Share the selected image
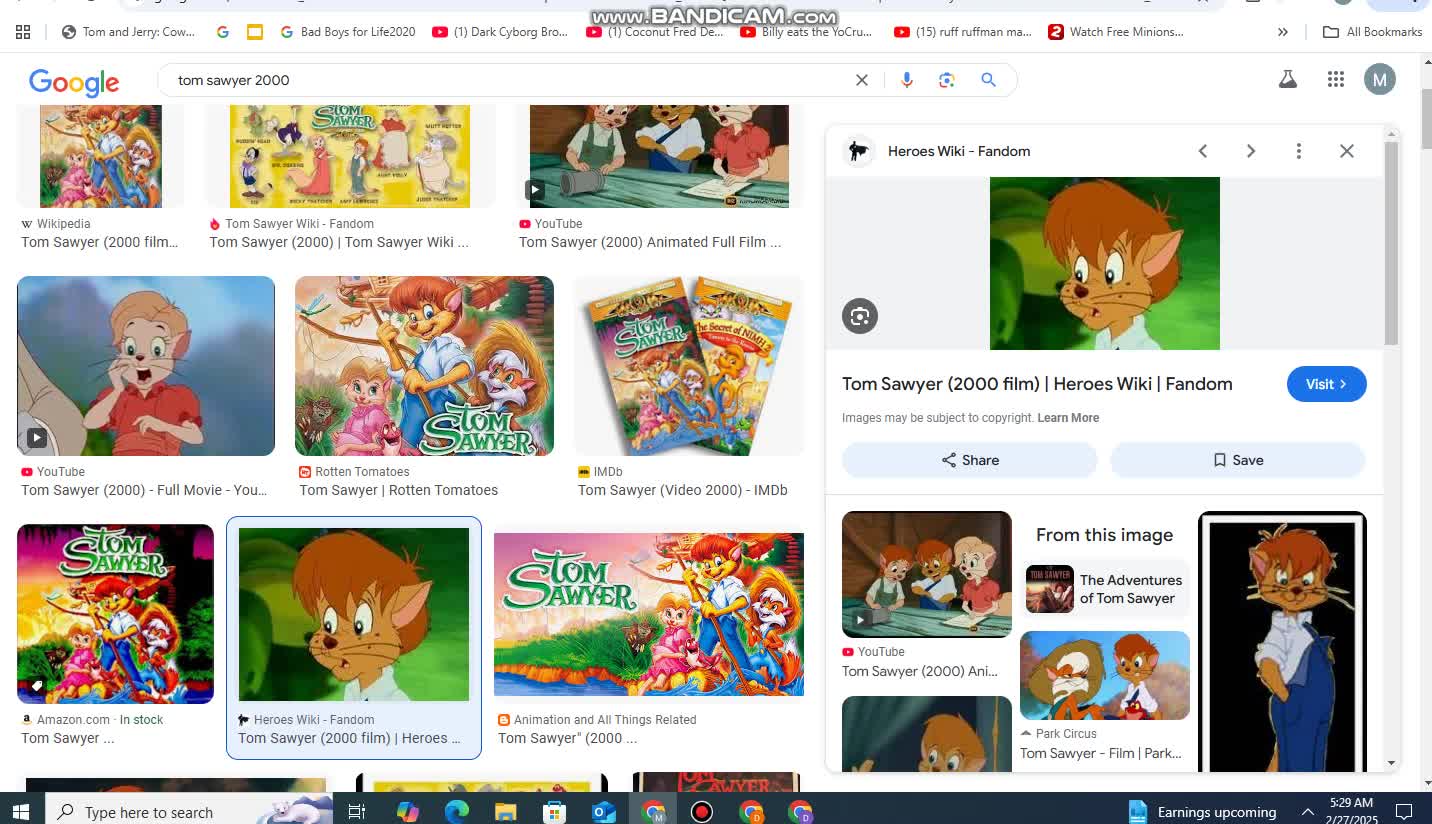1432x824 pixels. point(969,460)
